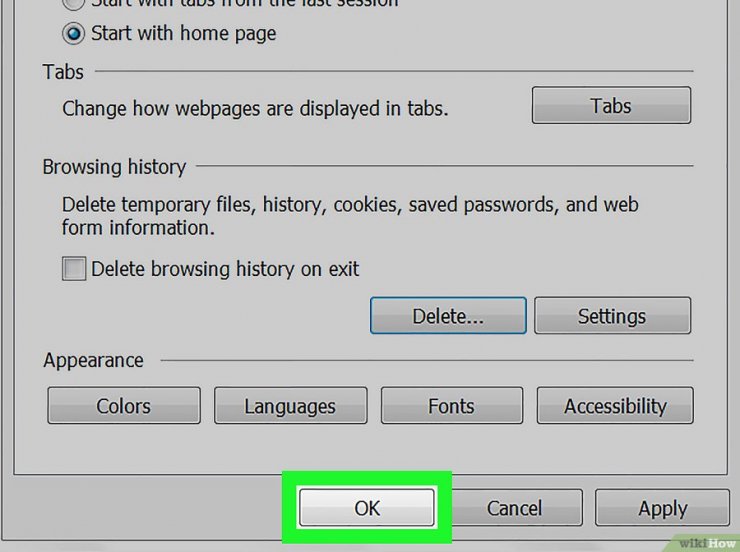
Task: Click the Browsing history section heading
Action: 114,167
